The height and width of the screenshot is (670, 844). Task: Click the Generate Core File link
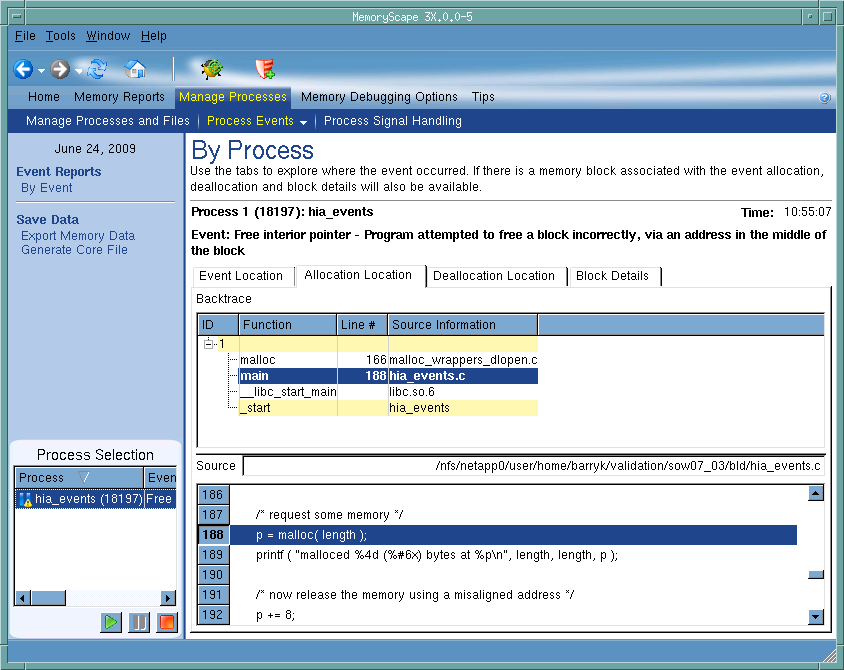[74, 250]
